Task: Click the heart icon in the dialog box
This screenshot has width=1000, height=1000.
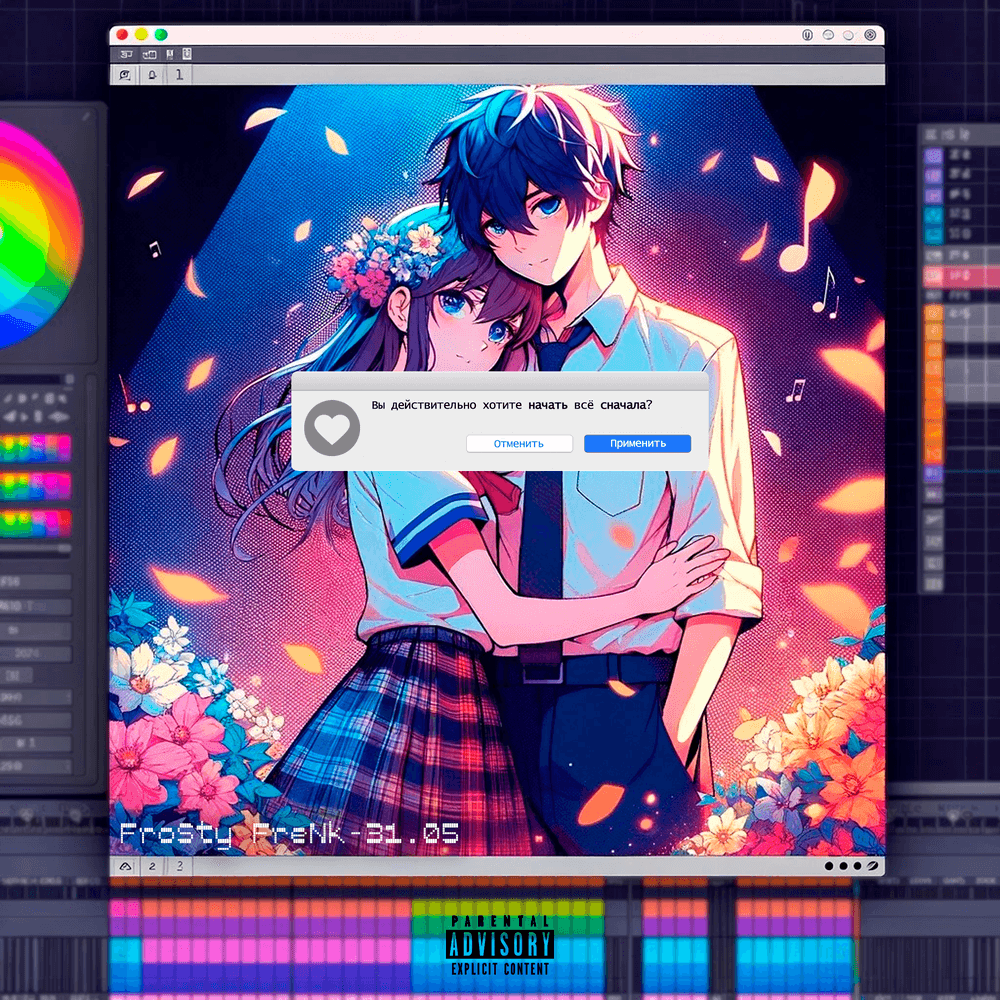Action: [x=332, y=428]
